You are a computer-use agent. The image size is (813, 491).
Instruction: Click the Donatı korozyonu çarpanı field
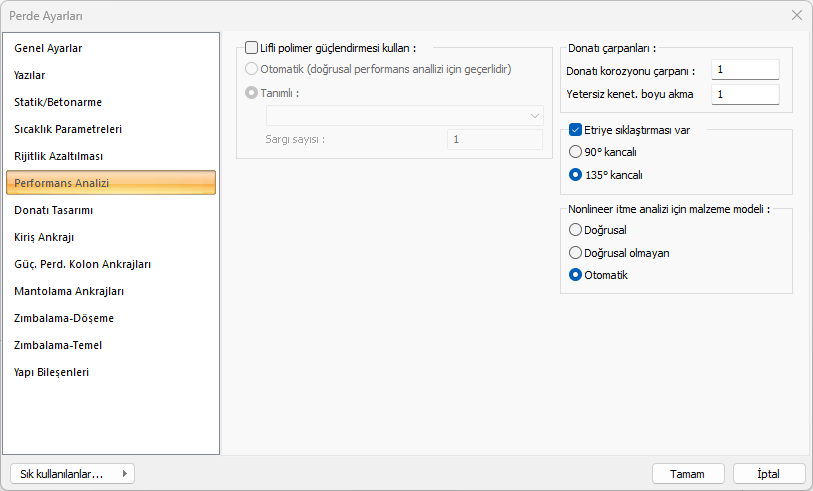click(x=745, y=70)
